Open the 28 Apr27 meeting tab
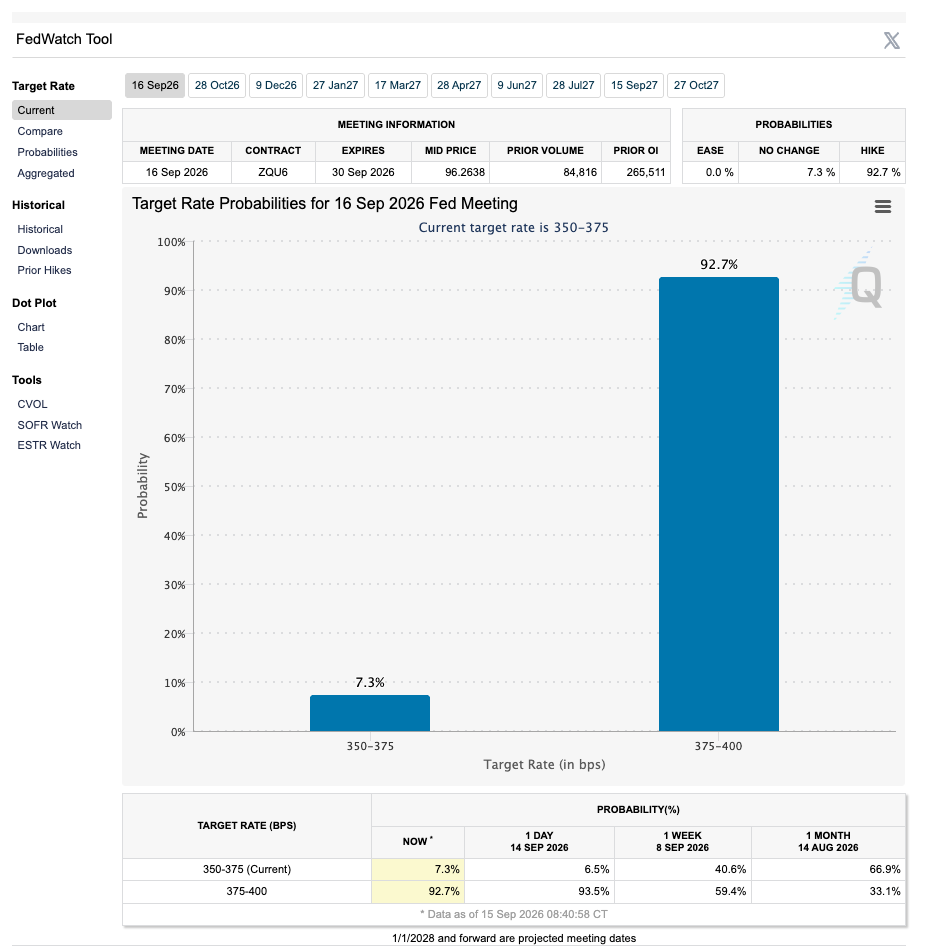 click(x=459, y=85)
